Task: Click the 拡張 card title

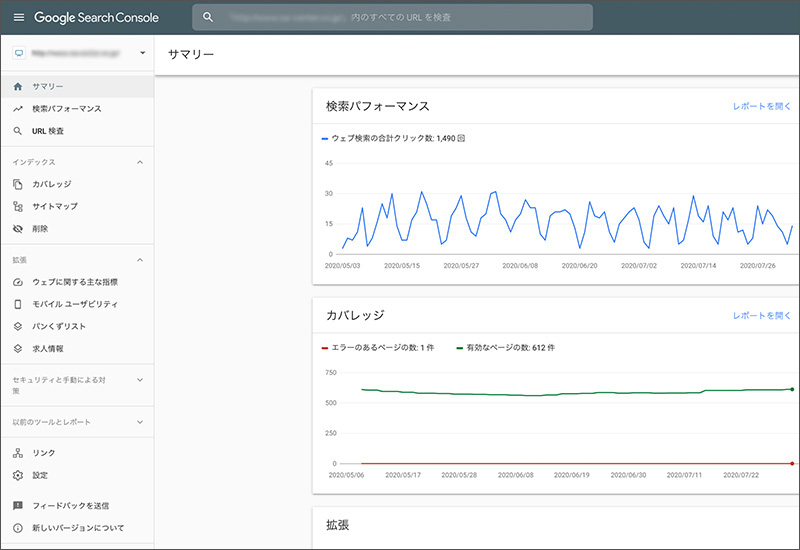Action: click(x=338, y=525)
